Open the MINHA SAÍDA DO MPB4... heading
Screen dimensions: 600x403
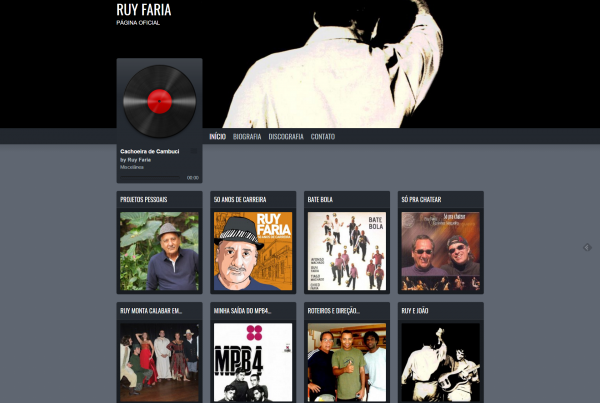click(243, 311)
